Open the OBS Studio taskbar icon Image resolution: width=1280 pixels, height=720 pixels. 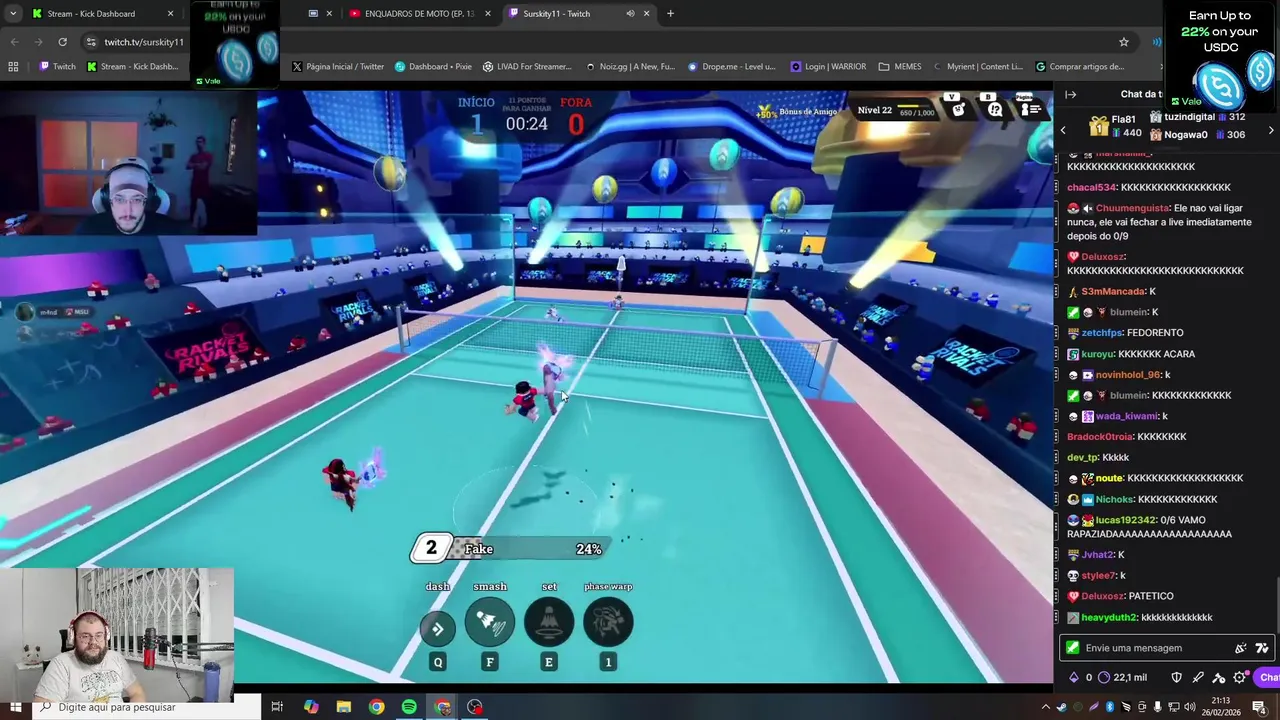474,707
